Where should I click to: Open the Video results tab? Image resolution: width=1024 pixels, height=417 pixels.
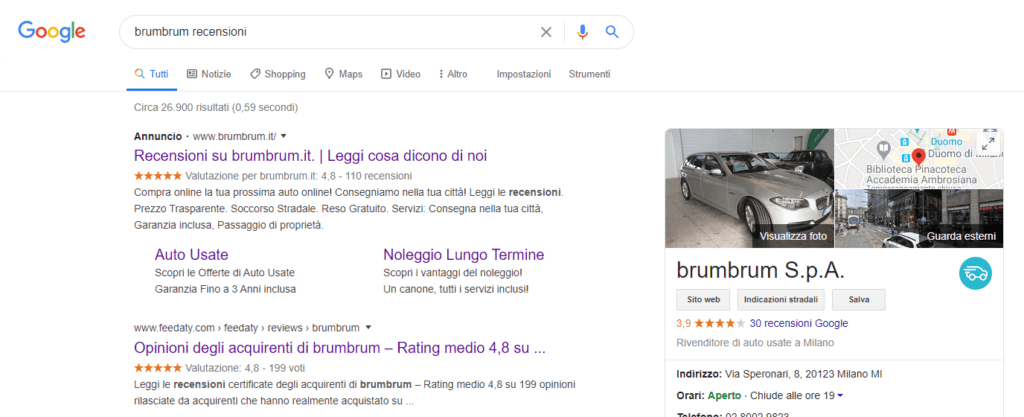[401, 74]
